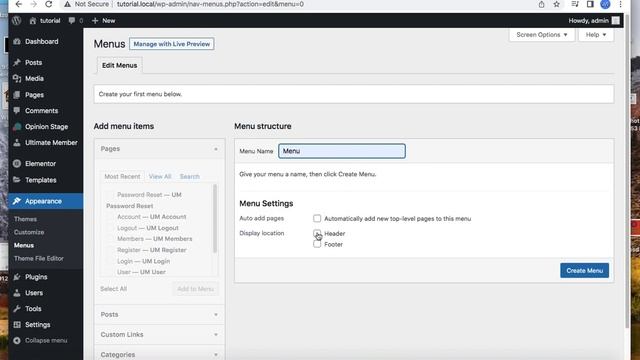Bookmark this page with the star icon
The width and height of the screenshot is (640, 360).
(x=556, y=4)
